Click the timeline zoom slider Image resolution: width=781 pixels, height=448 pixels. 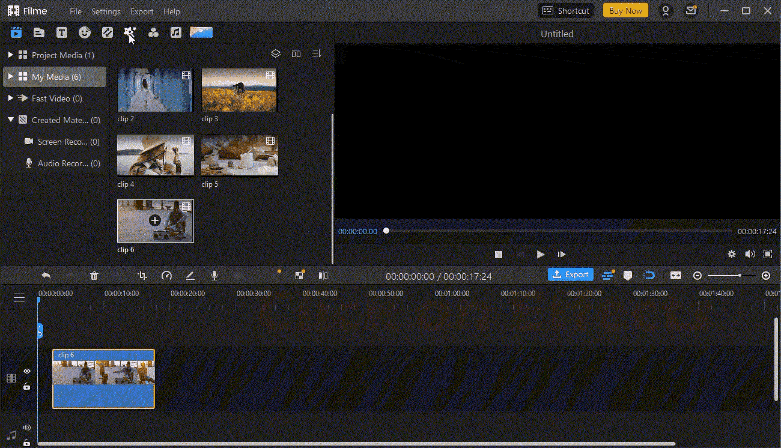pyautogui.click(x=731, y=276)
